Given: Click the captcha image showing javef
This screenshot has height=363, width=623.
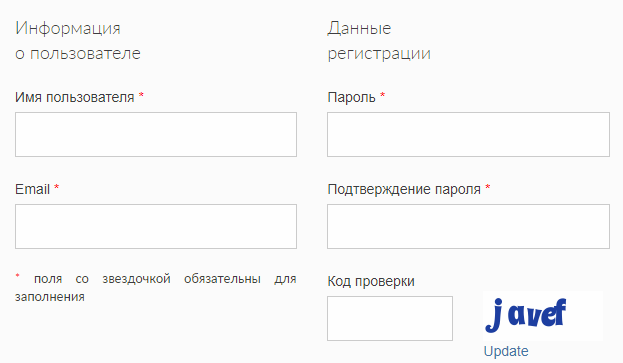Looking at the screenshot, I should pyautogui.click(x=543, y=316).
